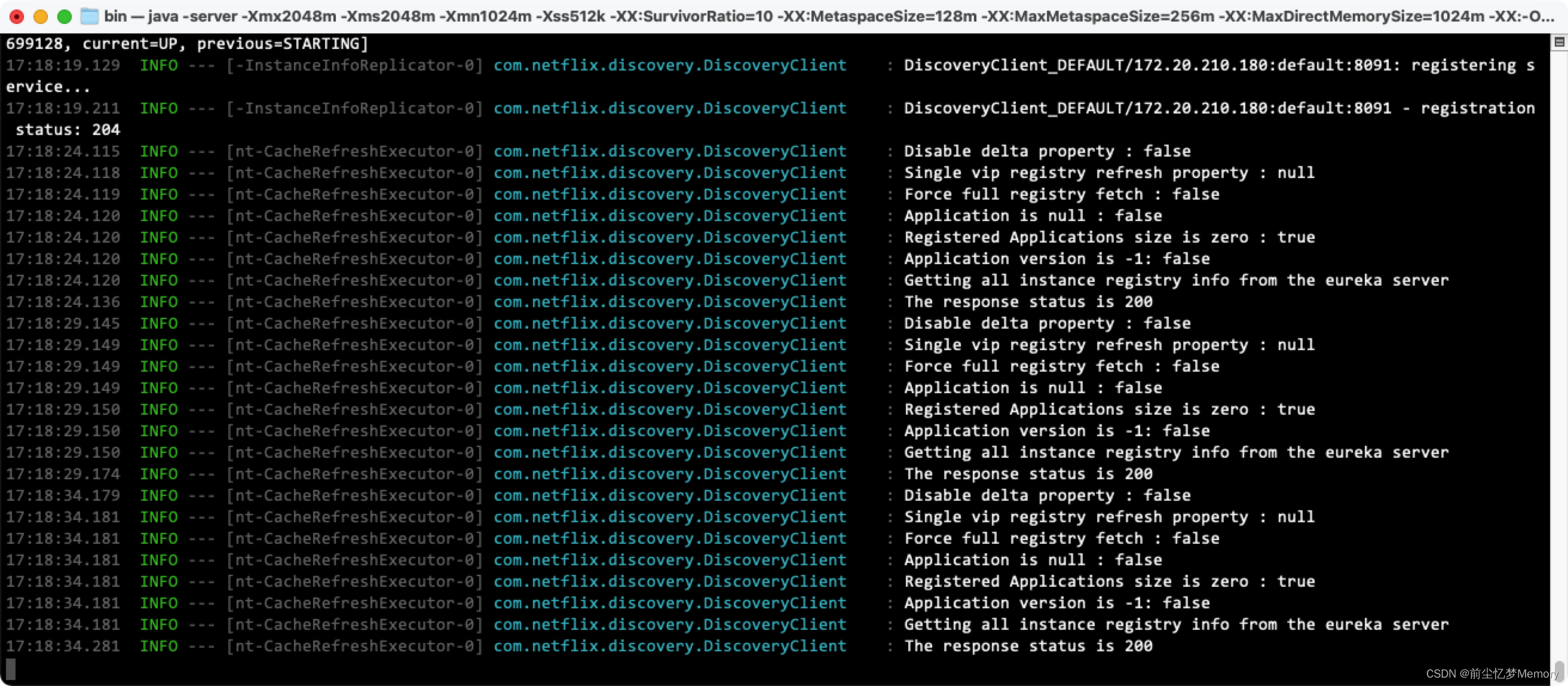Click the timestamp 17:18:19.211
Image resolution: width=1568 pixels, height=686 pixels.
63,108
